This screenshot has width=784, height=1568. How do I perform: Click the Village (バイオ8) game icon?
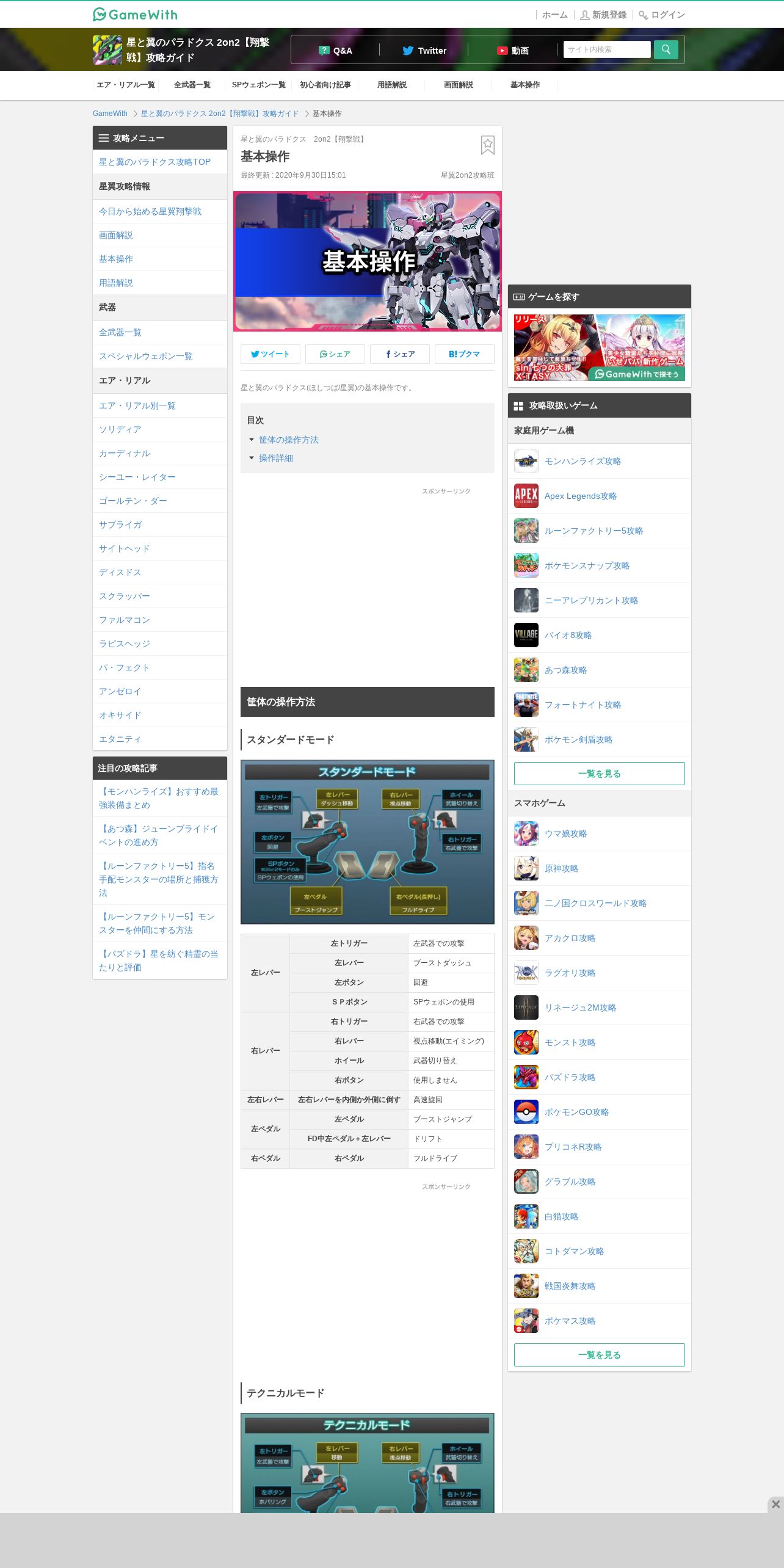(526, 635)
